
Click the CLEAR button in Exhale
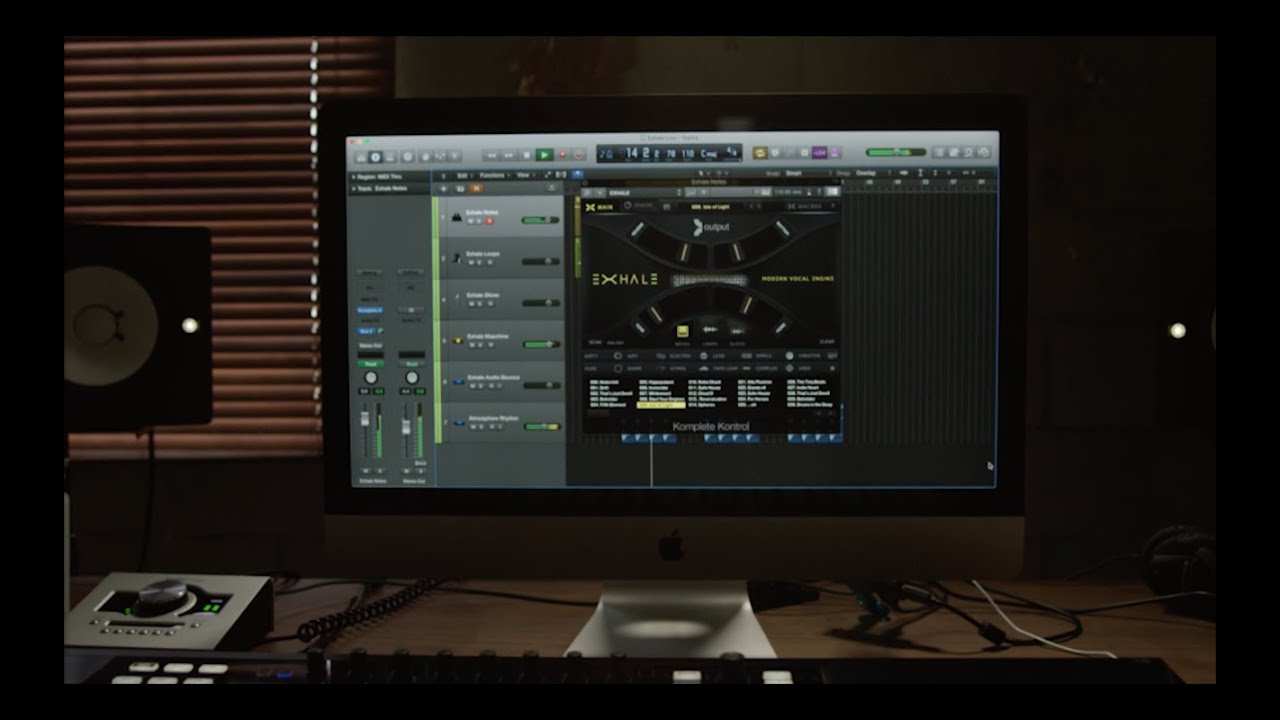pos(828,342)
